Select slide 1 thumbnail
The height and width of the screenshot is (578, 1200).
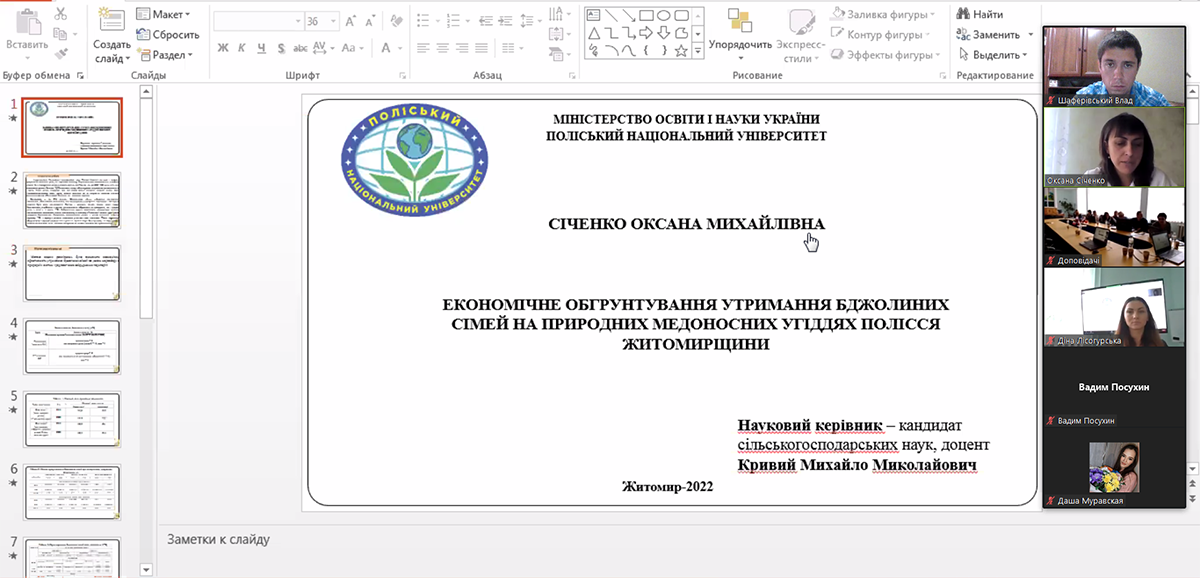tap(72, 127)
